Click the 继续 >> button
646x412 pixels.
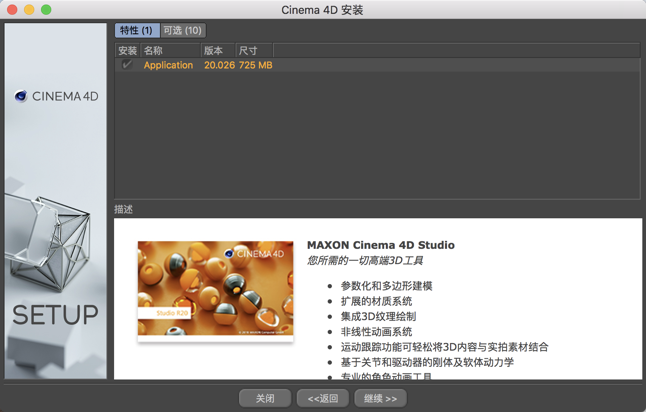(x=381, y=398)
